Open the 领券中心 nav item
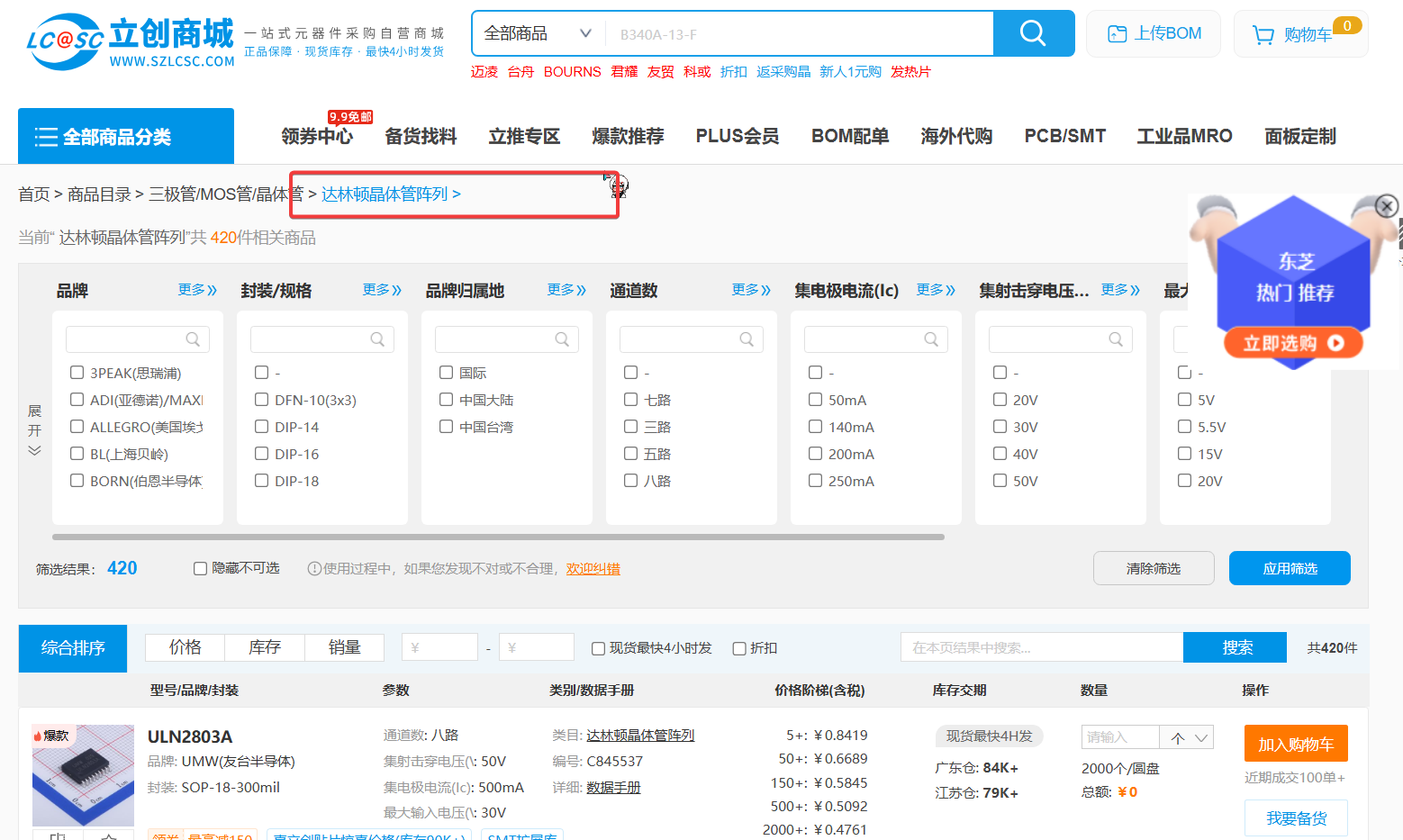1403x840 pixels. click(x=317, y=136)
